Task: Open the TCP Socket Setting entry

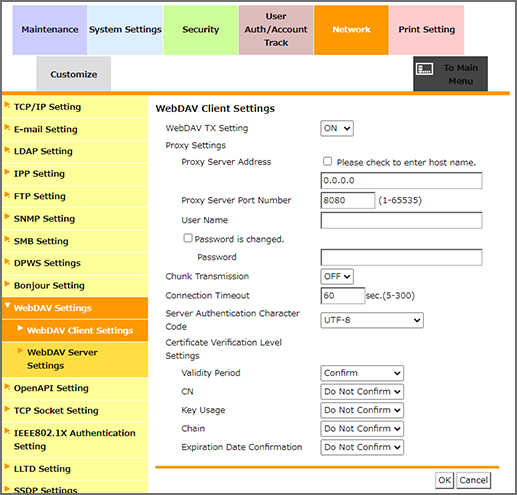Action: (75, 411)
